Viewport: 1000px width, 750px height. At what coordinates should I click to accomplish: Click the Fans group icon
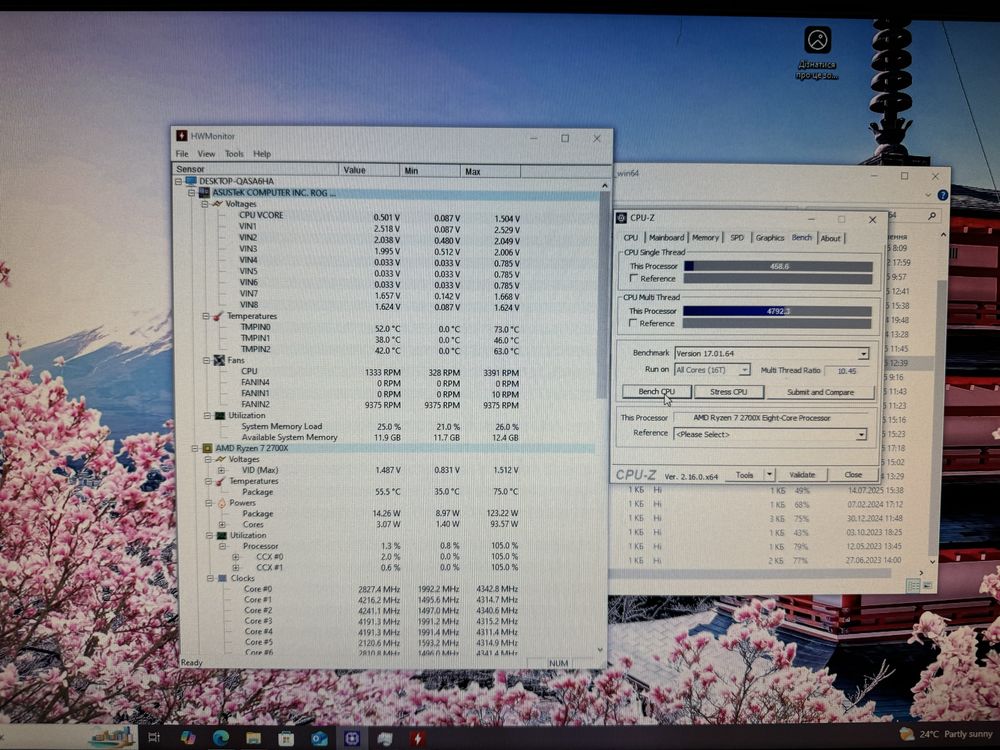[x=219, y=360]
